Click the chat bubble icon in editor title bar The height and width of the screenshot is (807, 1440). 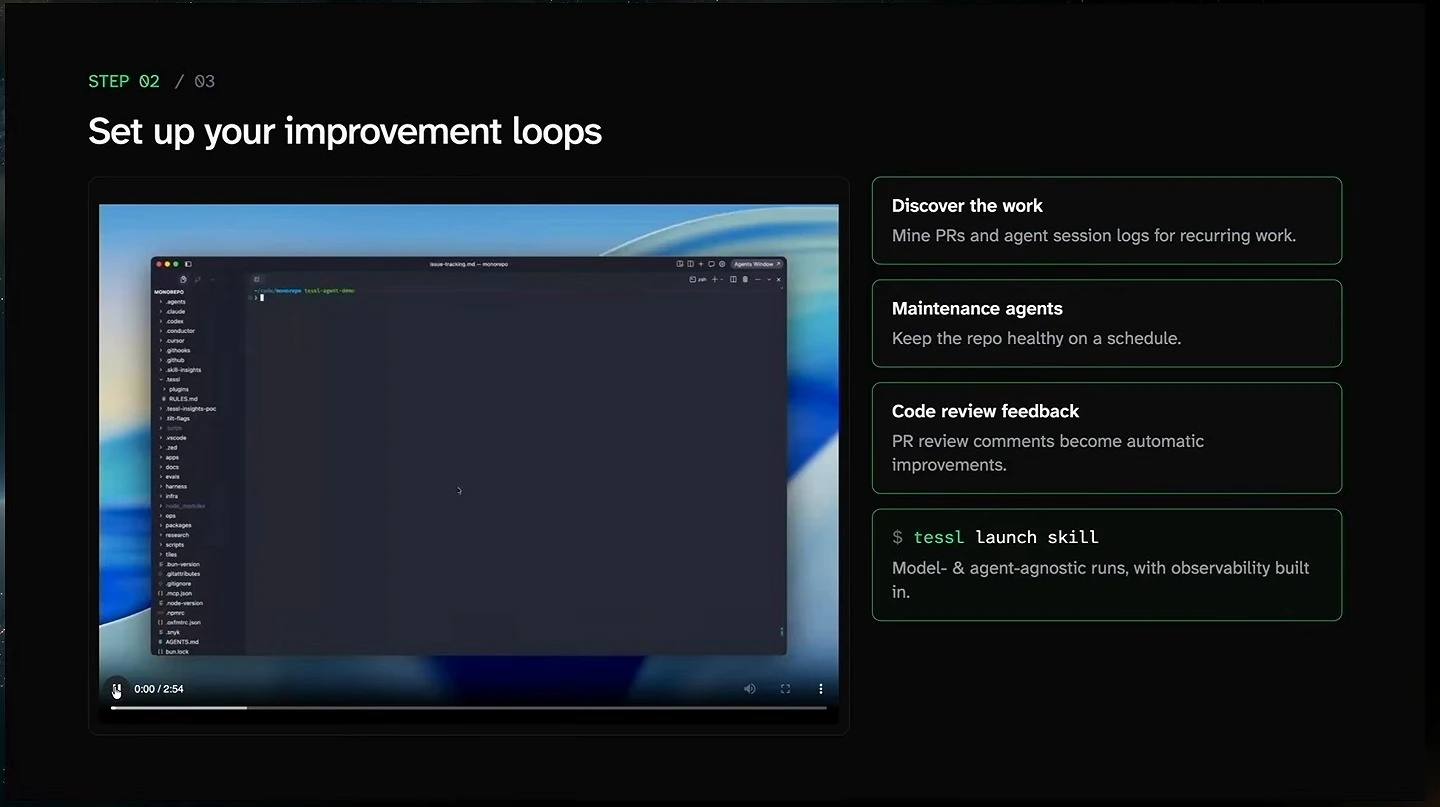pyautogui.click(x=711, y=264)
